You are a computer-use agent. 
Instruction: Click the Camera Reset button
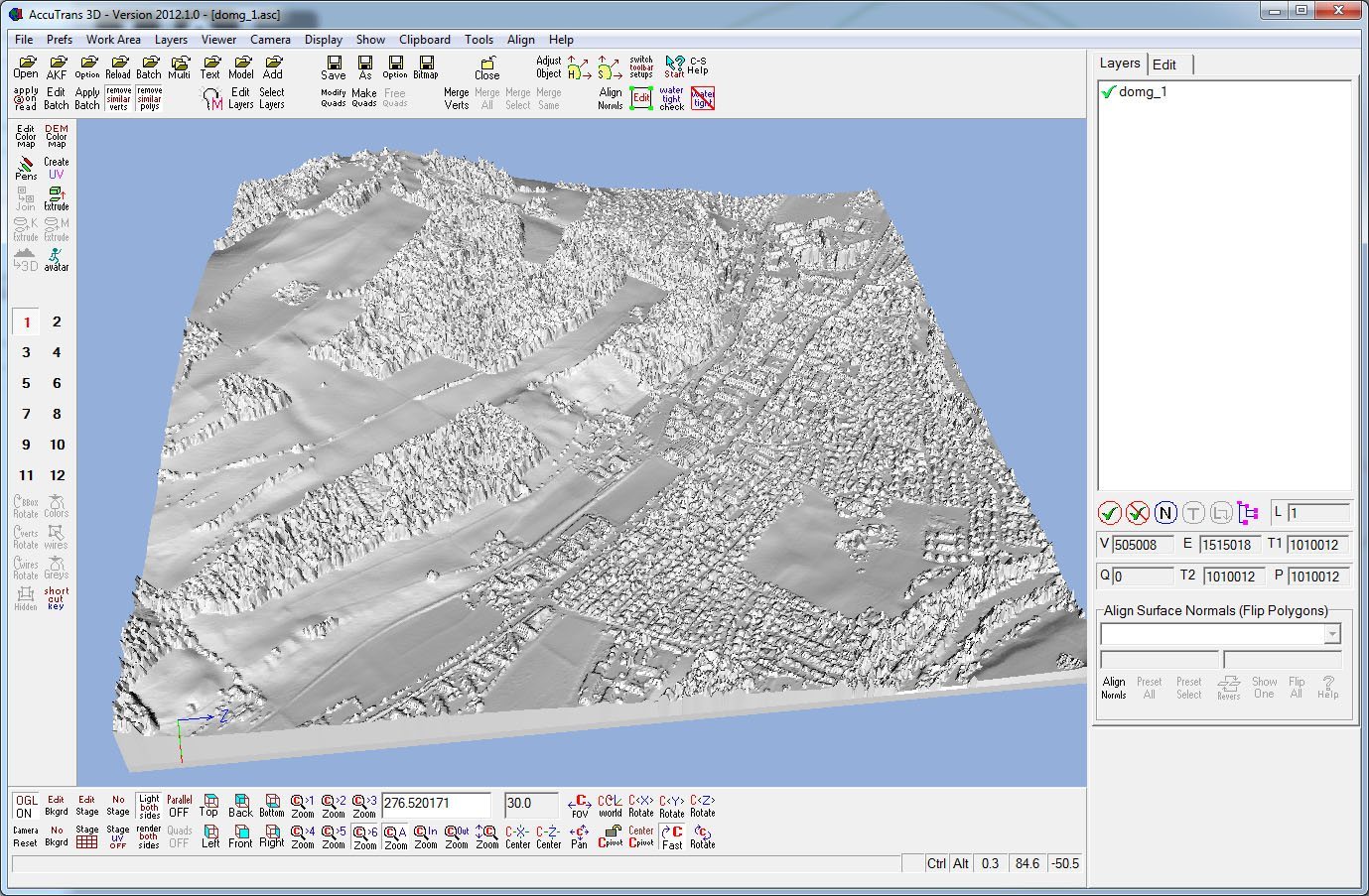point(26,836)
